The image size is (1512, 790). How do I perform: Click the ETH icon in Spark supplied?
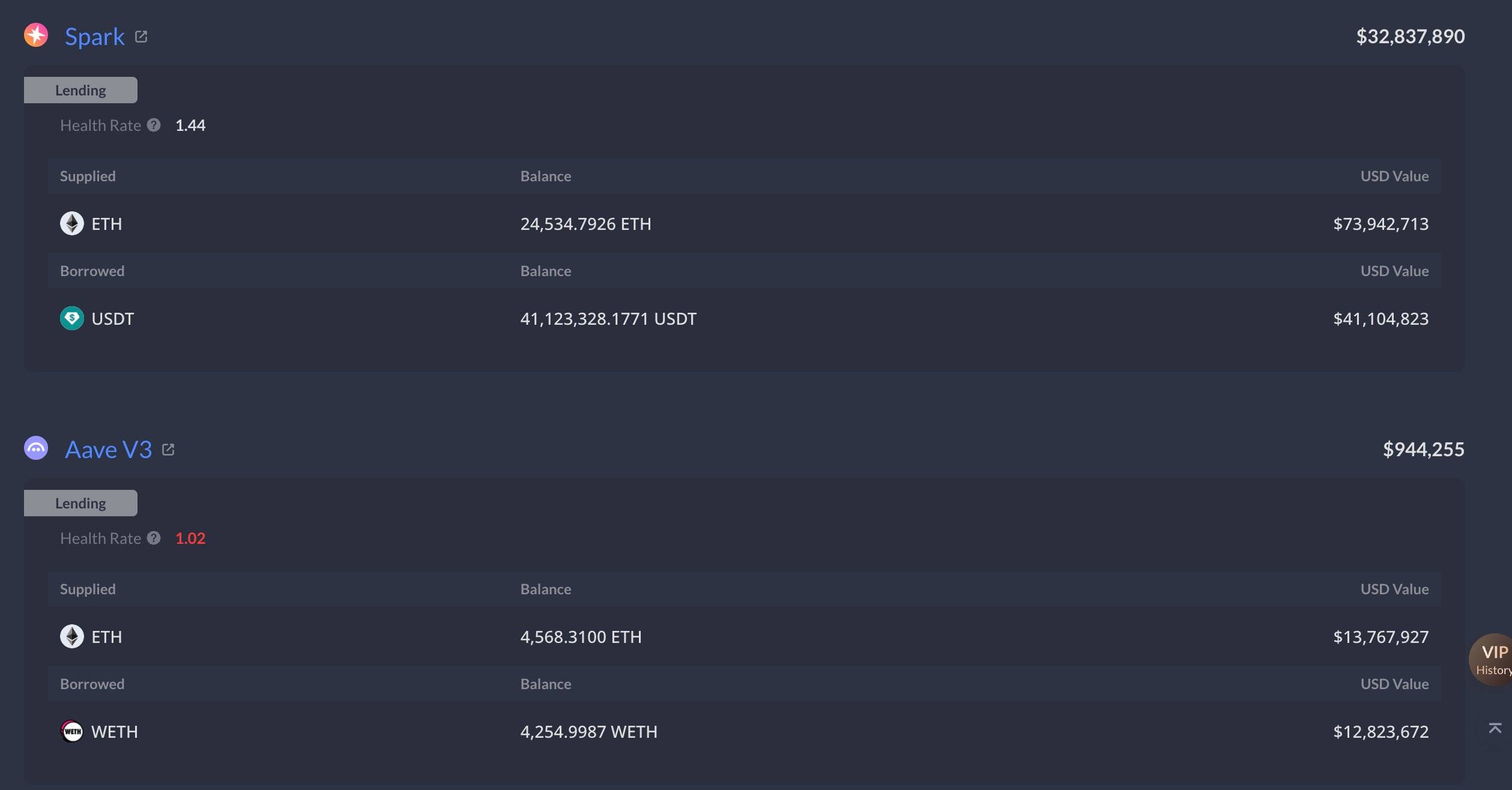click(72, 223)
